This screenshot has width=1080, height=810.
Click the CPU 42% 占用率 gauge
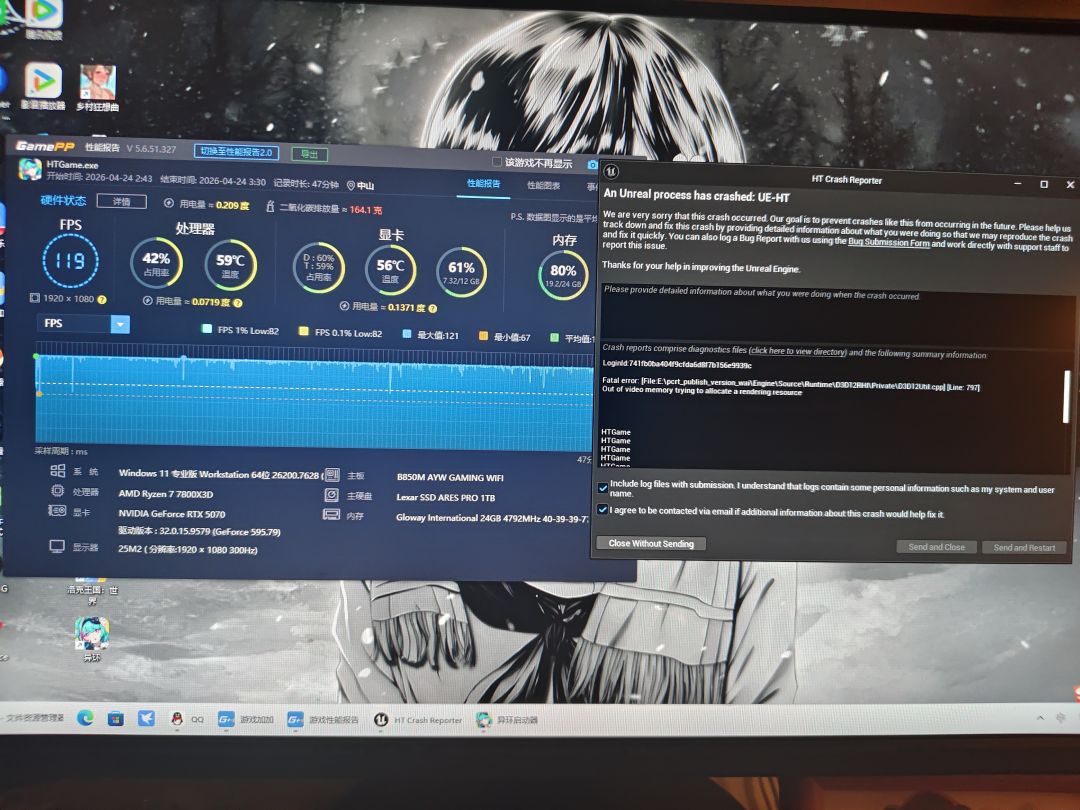(156, 264)
